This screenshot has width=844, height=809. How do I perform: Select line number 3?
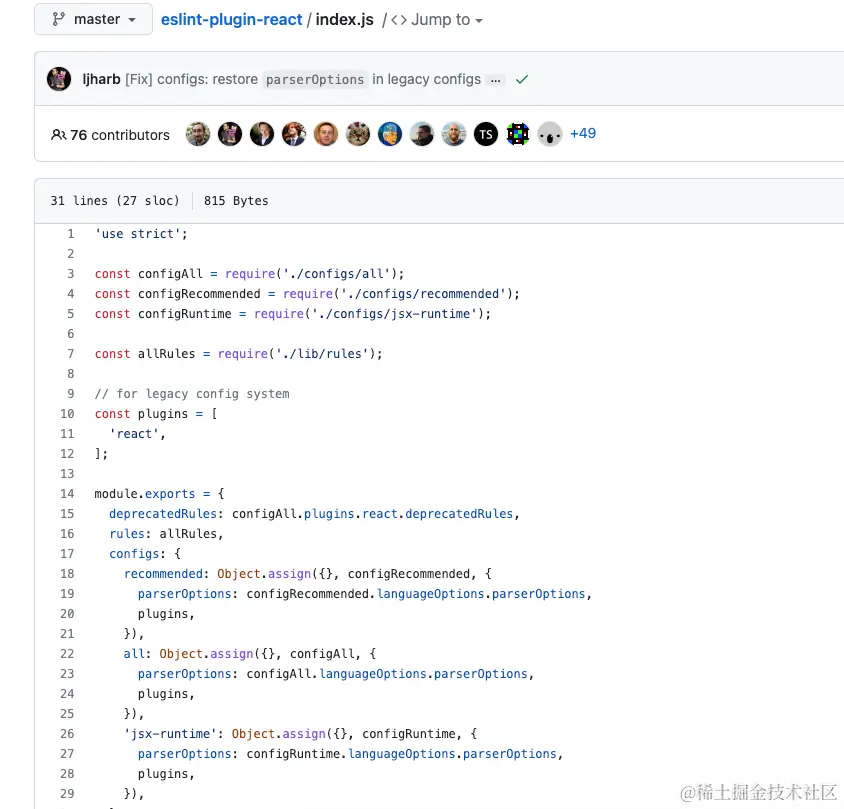(x=71, y=274)
